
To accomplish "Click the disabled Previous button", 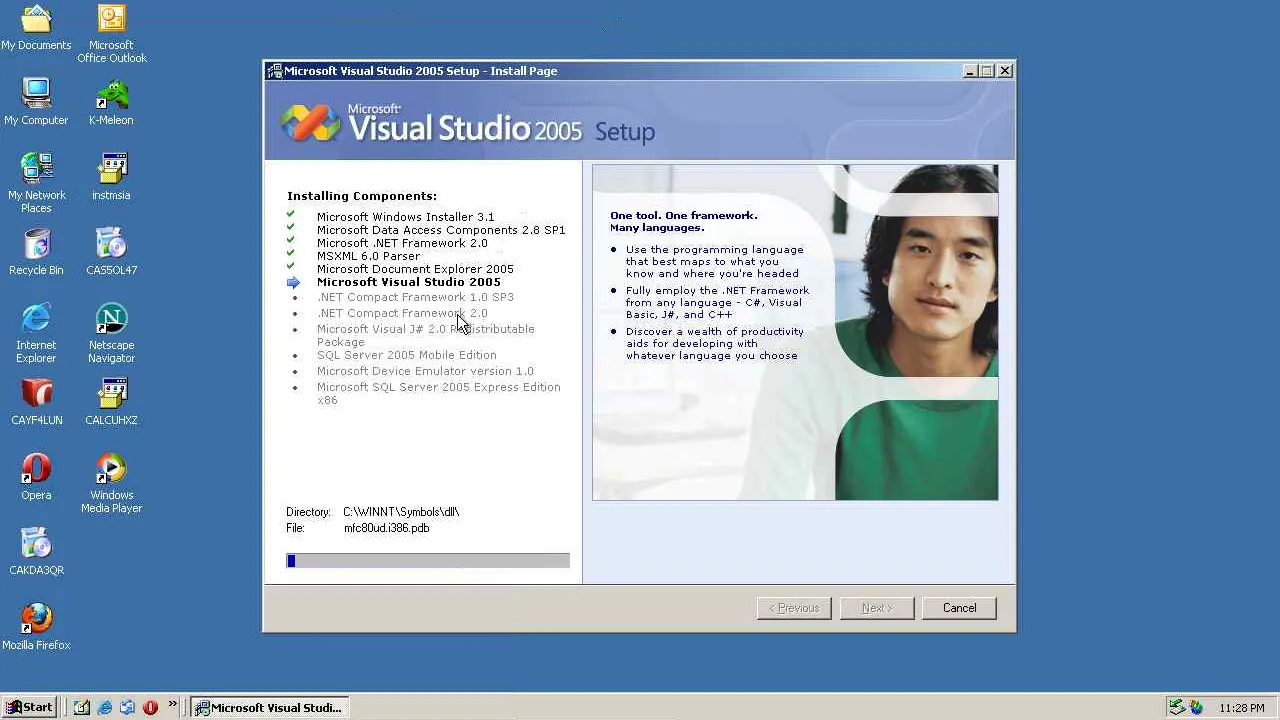I will (794, 608).
